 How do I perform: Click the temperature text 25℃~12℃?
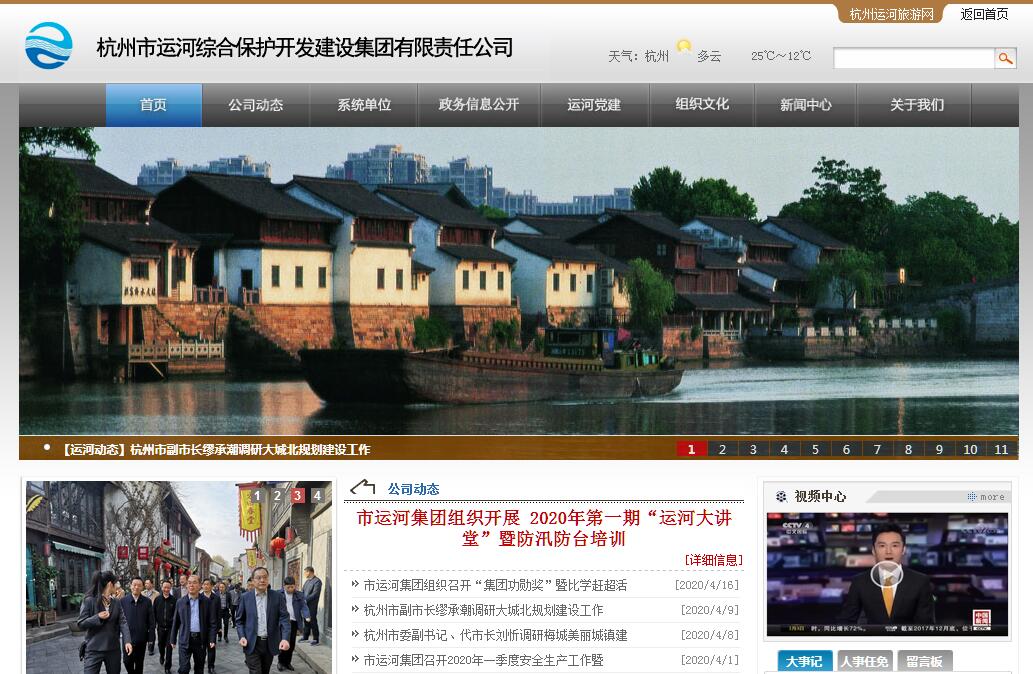tap(781, 56)
